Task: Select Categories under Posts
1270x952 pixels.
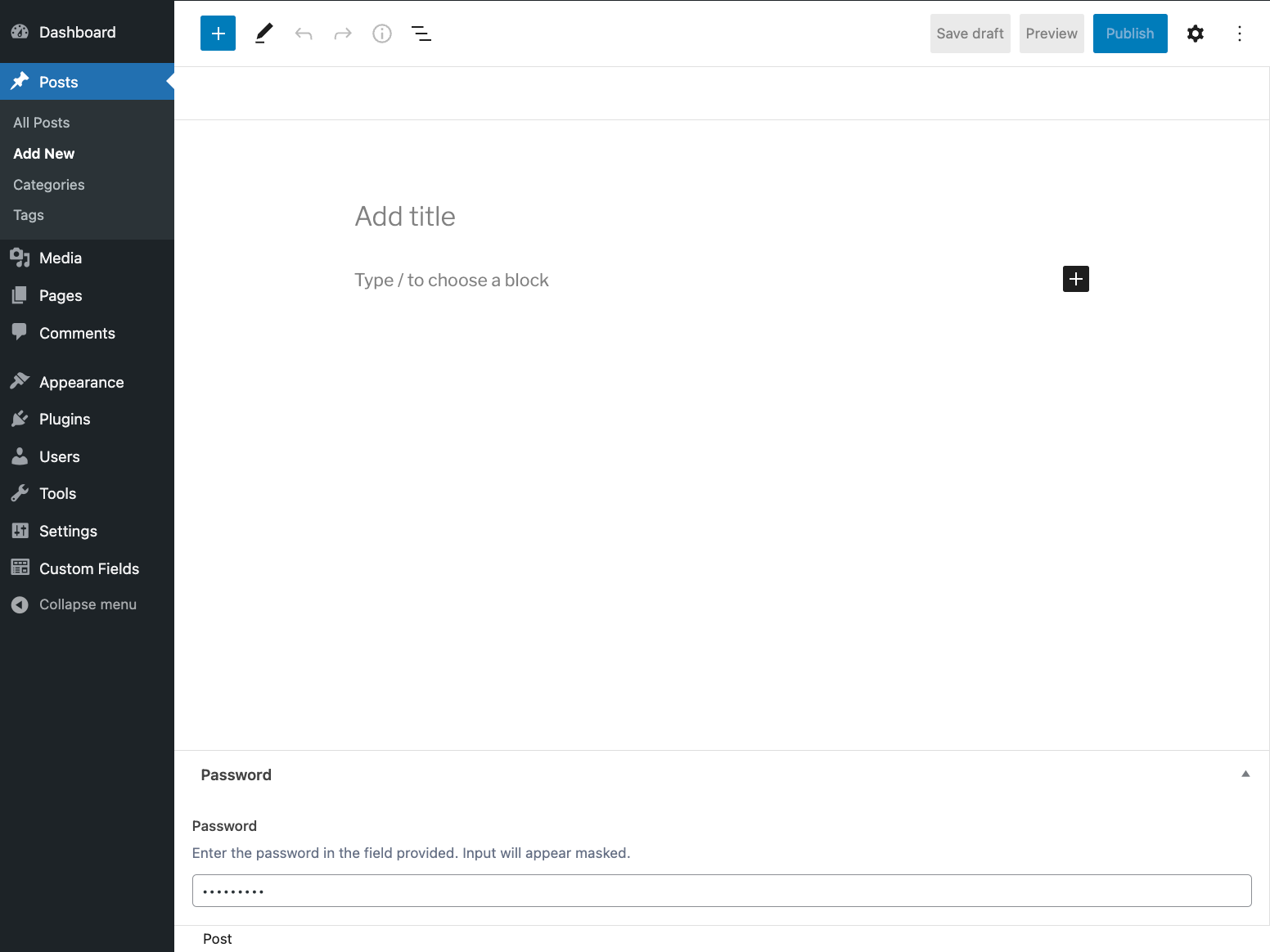Action: pyautogui.click(x=48, y=184)
